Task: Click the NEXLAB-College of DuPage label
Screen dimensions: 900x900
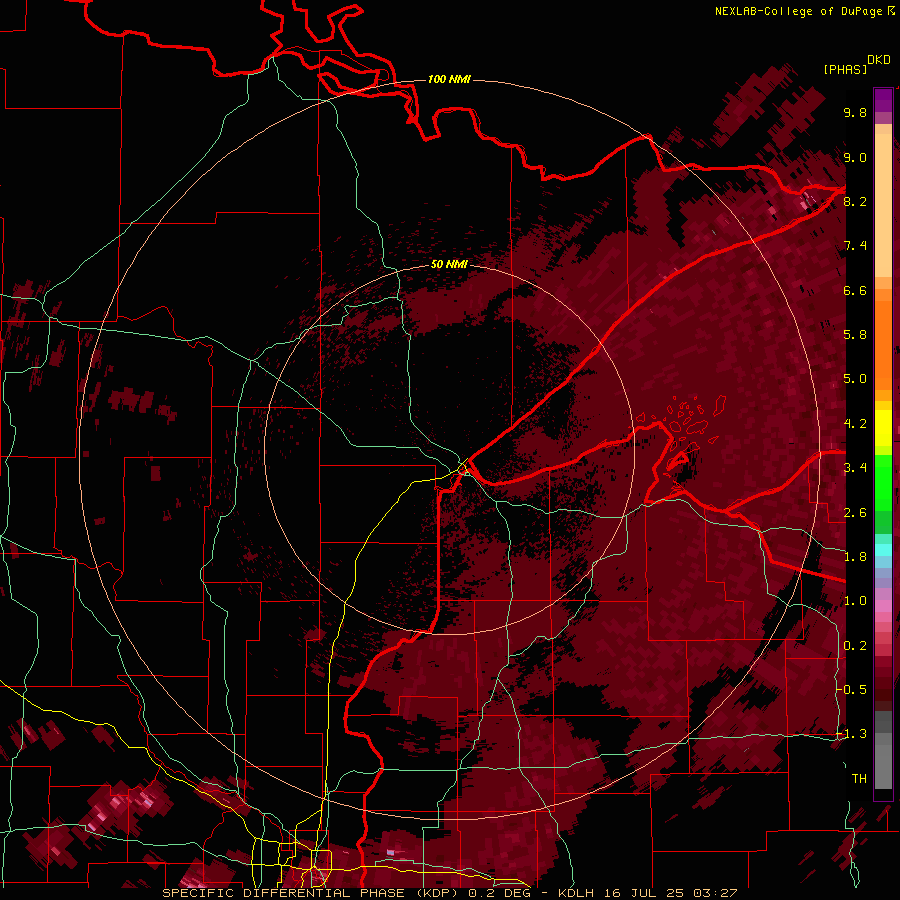Action: (799, 11)
